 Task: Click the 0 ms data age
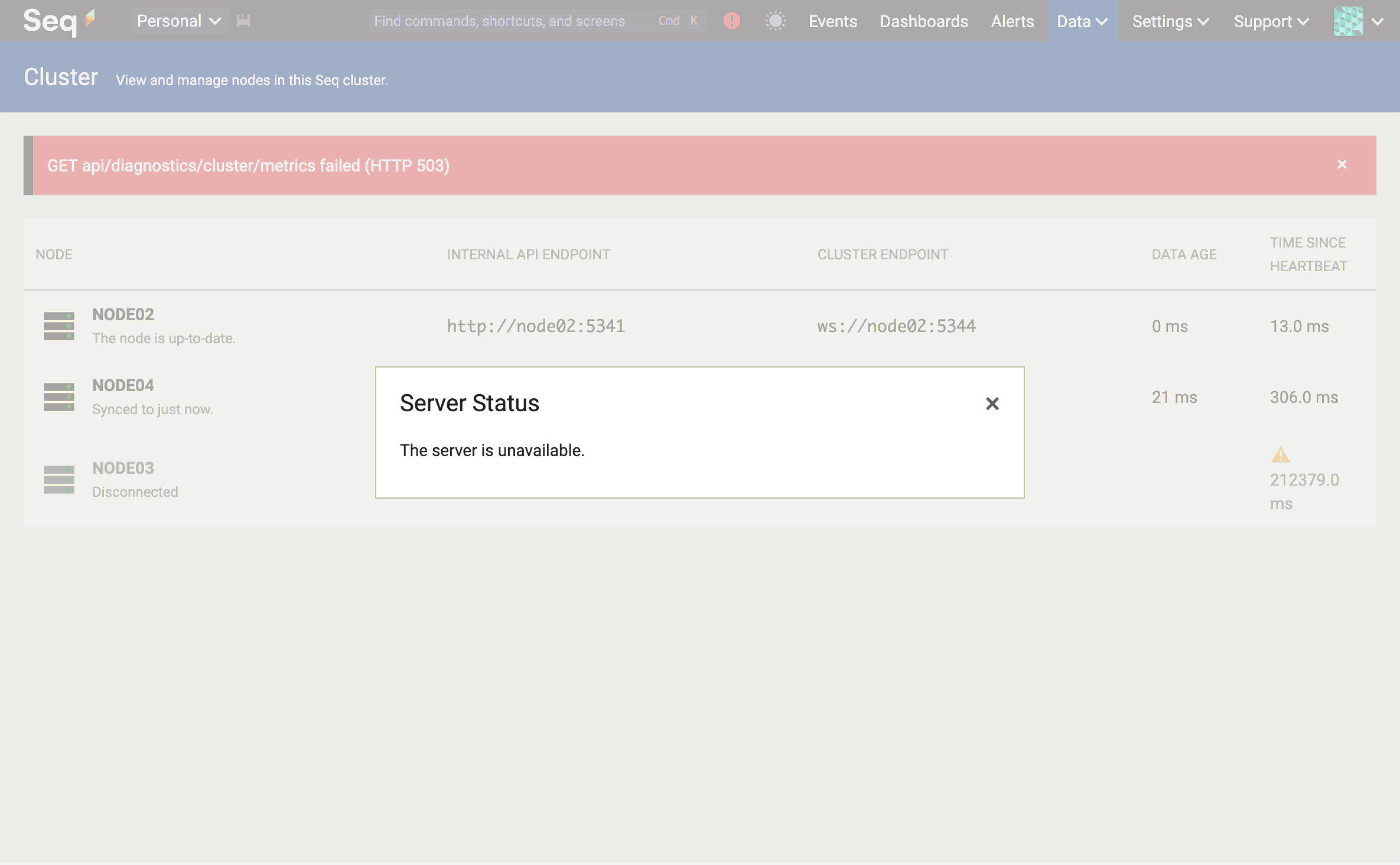click(1170, 326)
